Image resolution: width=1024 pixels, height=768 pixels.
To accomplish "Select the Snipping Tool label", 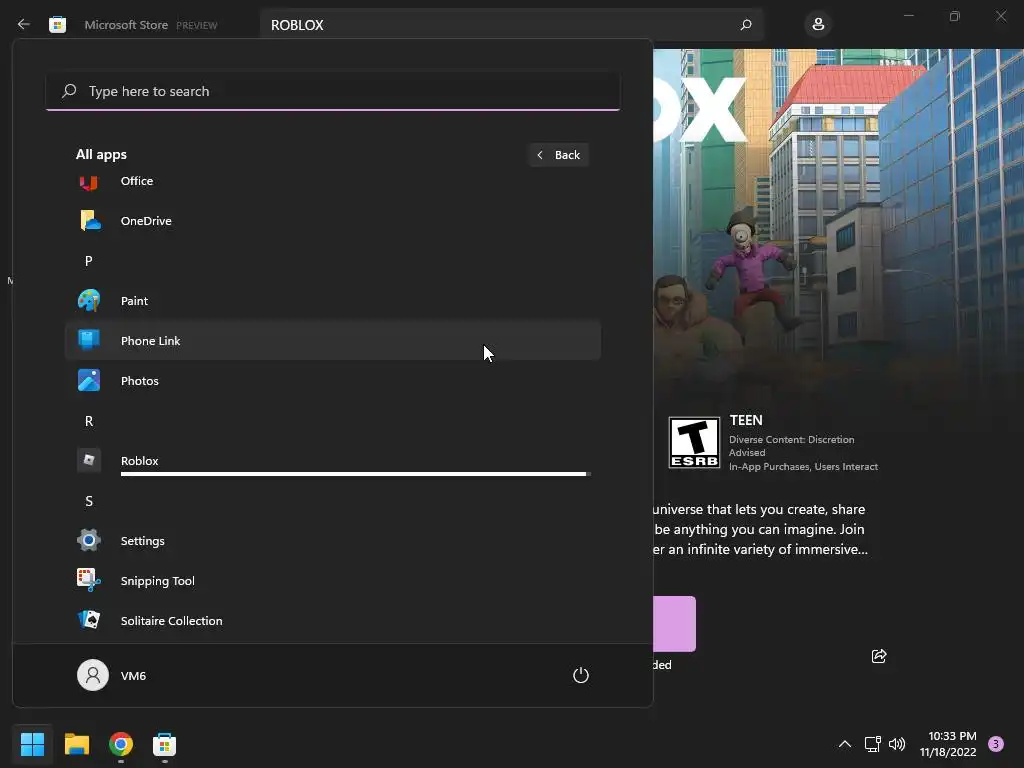I will click(157, 581).
